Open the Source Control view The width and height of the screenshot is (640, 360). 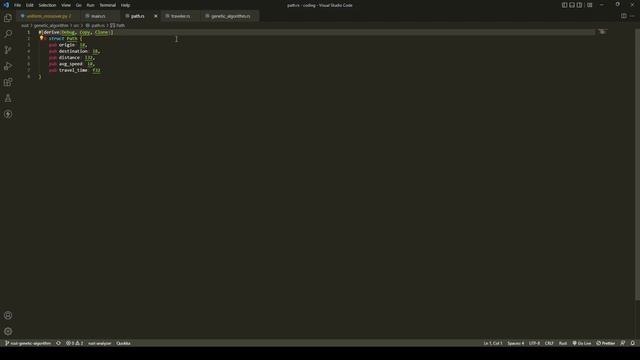pyautogui.click(x=8, y=50)
